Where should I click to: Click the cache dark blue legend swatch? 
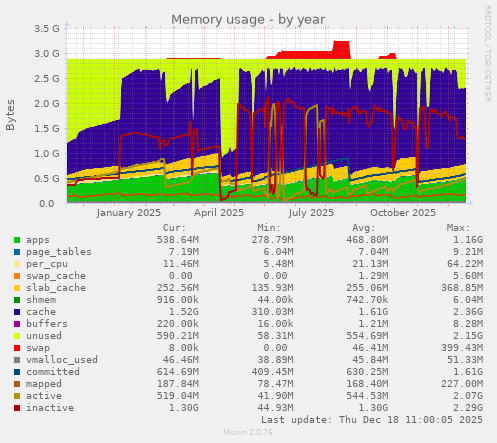(17, 312)
